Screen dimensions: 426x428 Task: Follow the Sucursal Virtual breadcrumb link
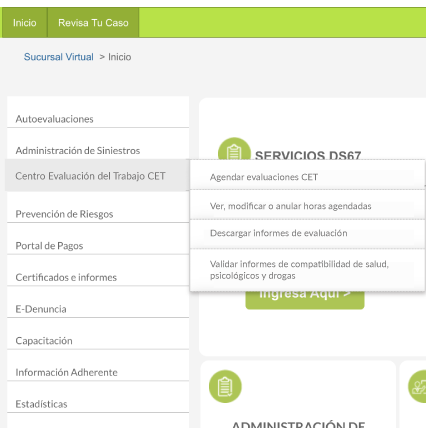point(59,57)
